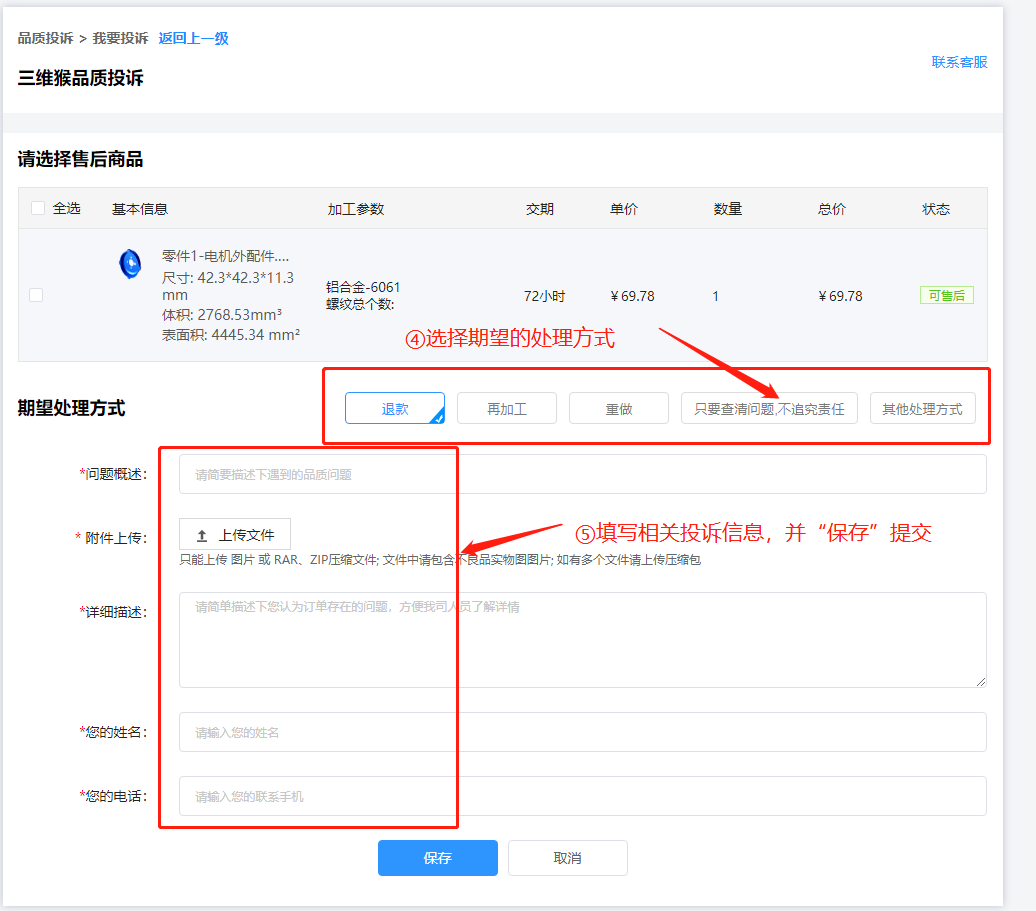1036x911 pixels.
Task: Tick the checkbox for 零件1 row
Action: click(37, 295)
